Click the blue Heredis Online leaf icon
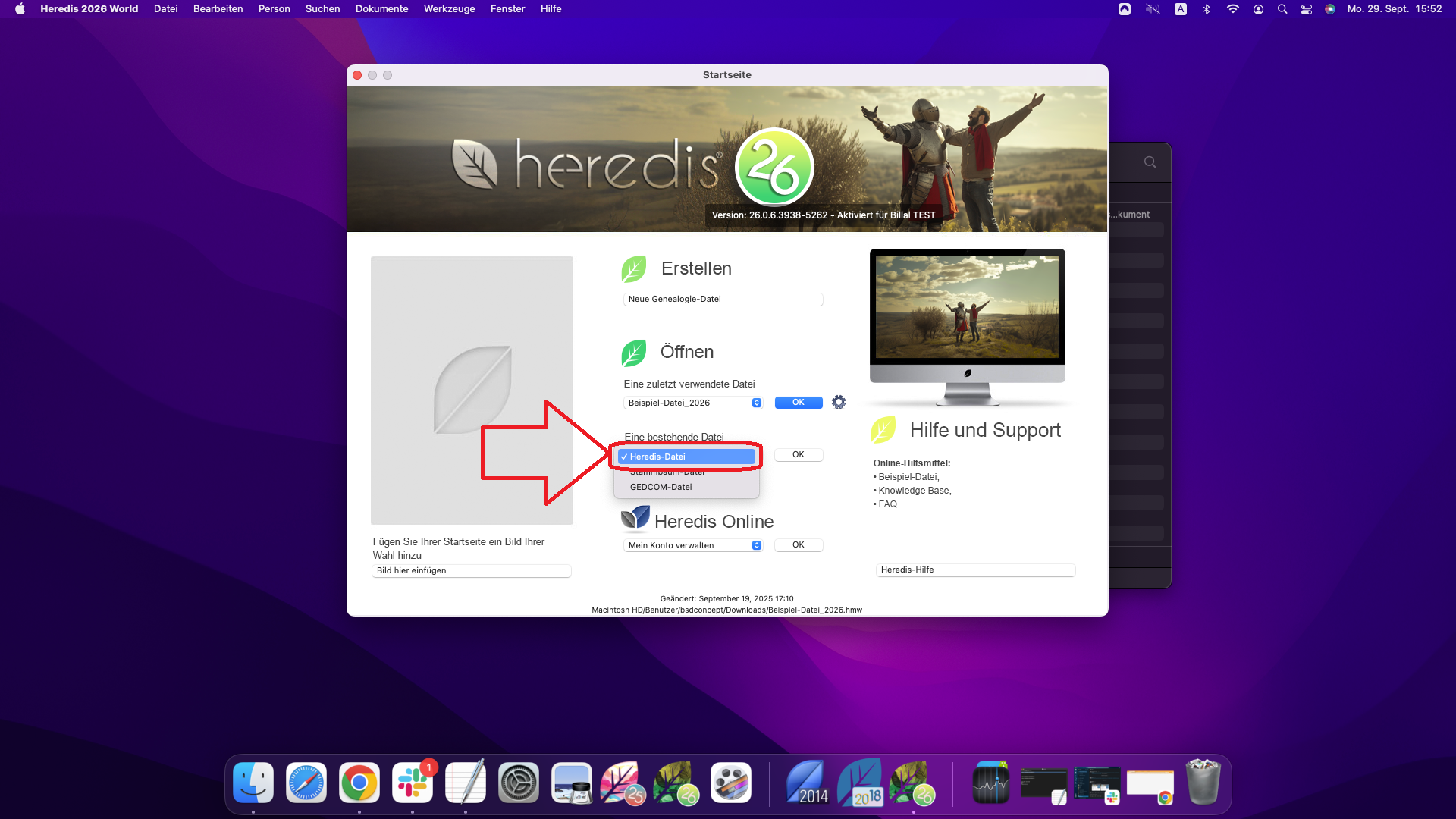This screenshot has height=819, width=1456. [x=635, y=518]
